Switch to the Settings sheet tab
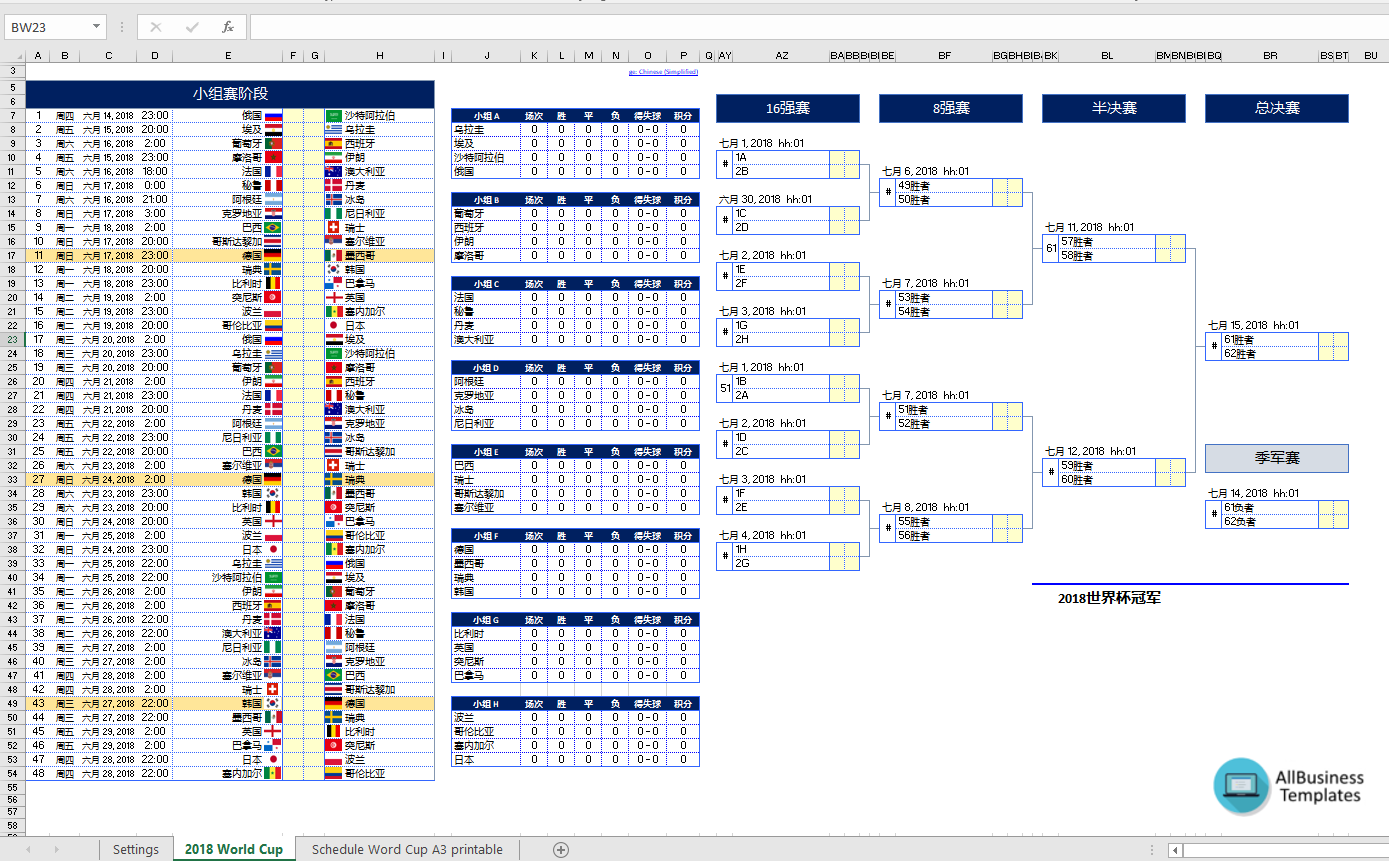The height and width of the screenshot is (861, 1389). pos(135,849)
